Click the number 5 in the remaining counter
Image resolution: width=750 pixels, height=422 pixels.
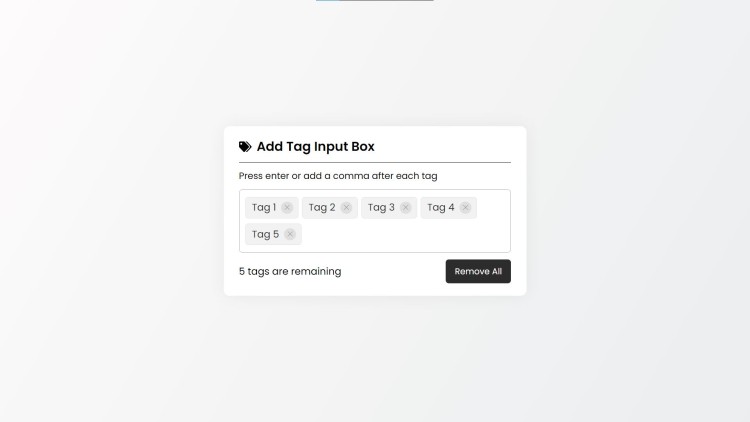pyautogui.click(x=242, y=271)
